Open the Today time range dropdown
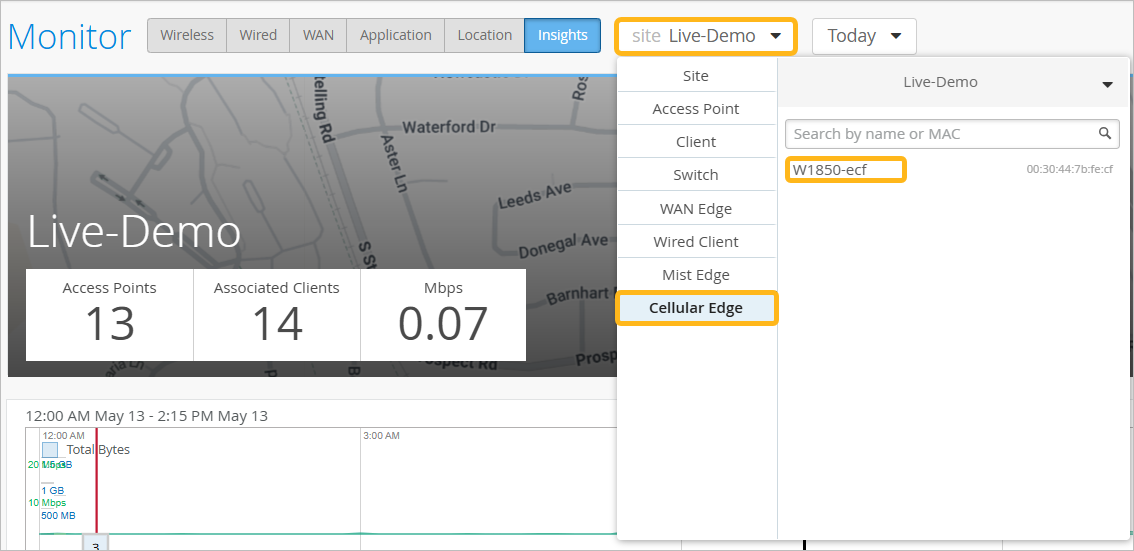The width and height of the screenshot is (1134, 551). pyautogui.click(x=864, y=36)
